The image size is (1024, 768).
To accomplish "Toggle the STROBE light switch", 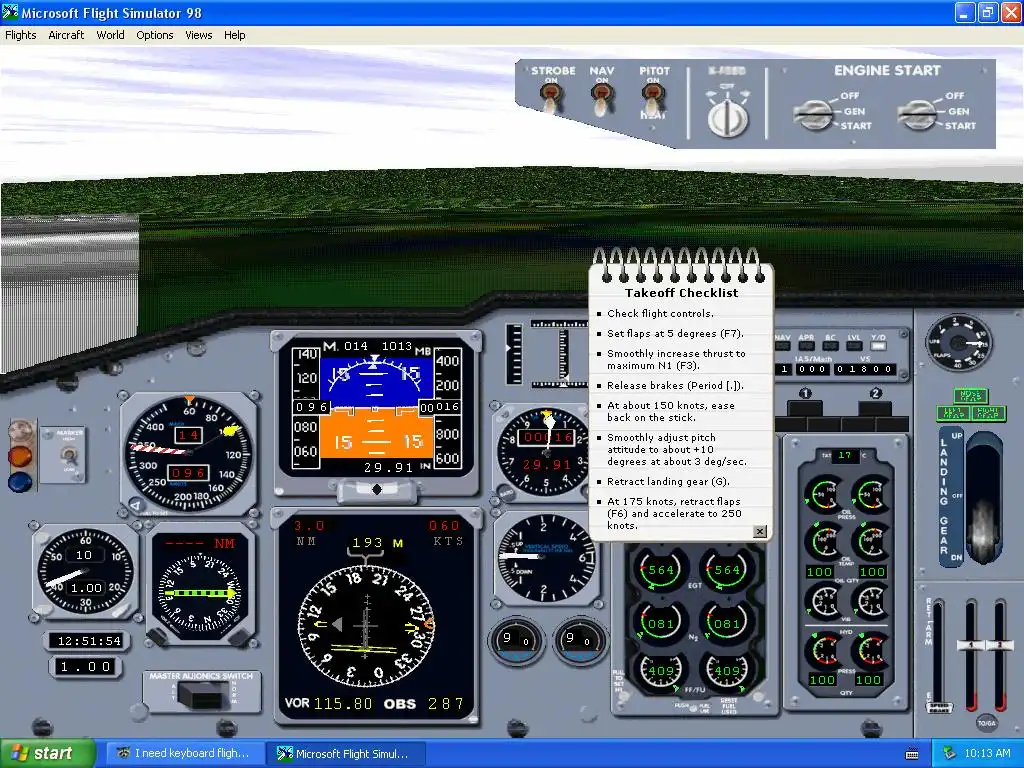I will 552,99.
